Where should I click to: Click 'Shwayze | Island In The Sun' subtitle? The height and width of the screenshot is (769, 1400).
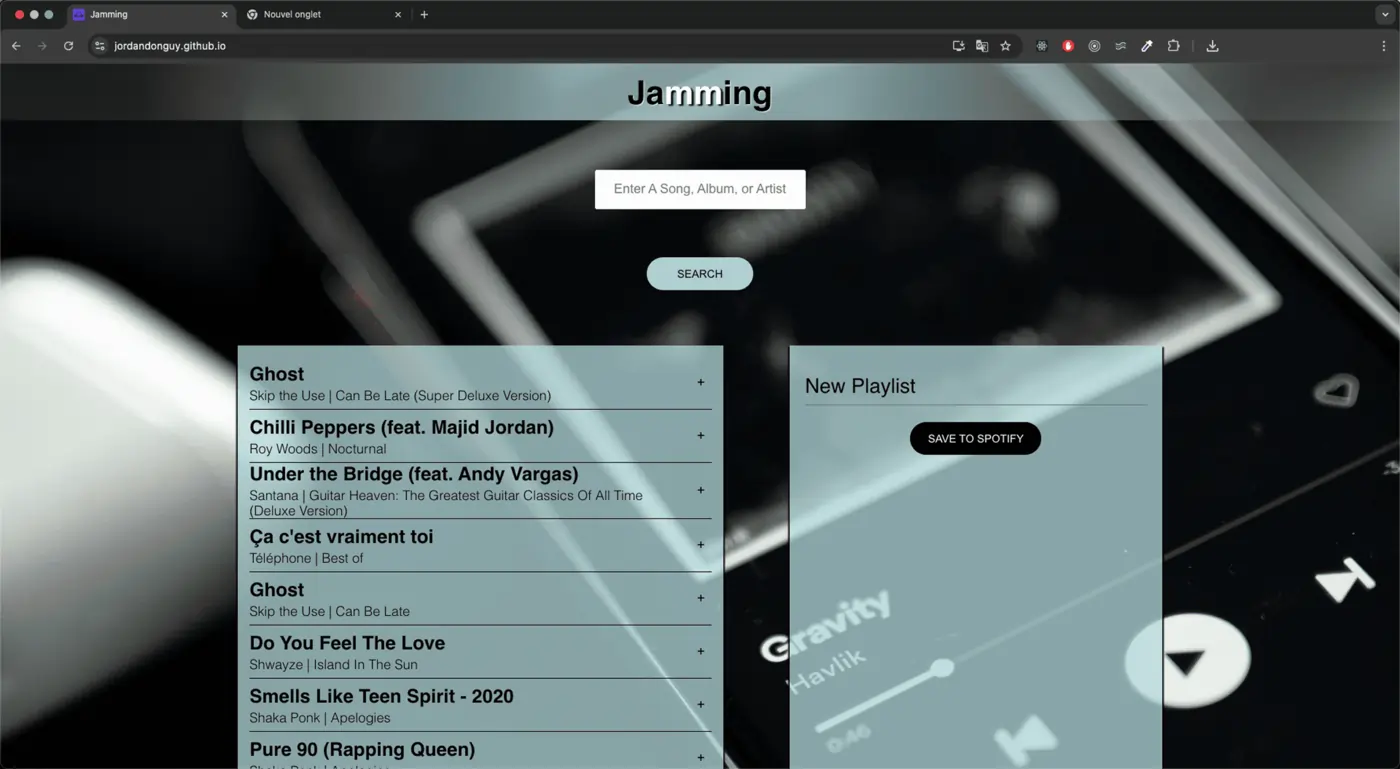pyautogui.click(x=333, y=665)
